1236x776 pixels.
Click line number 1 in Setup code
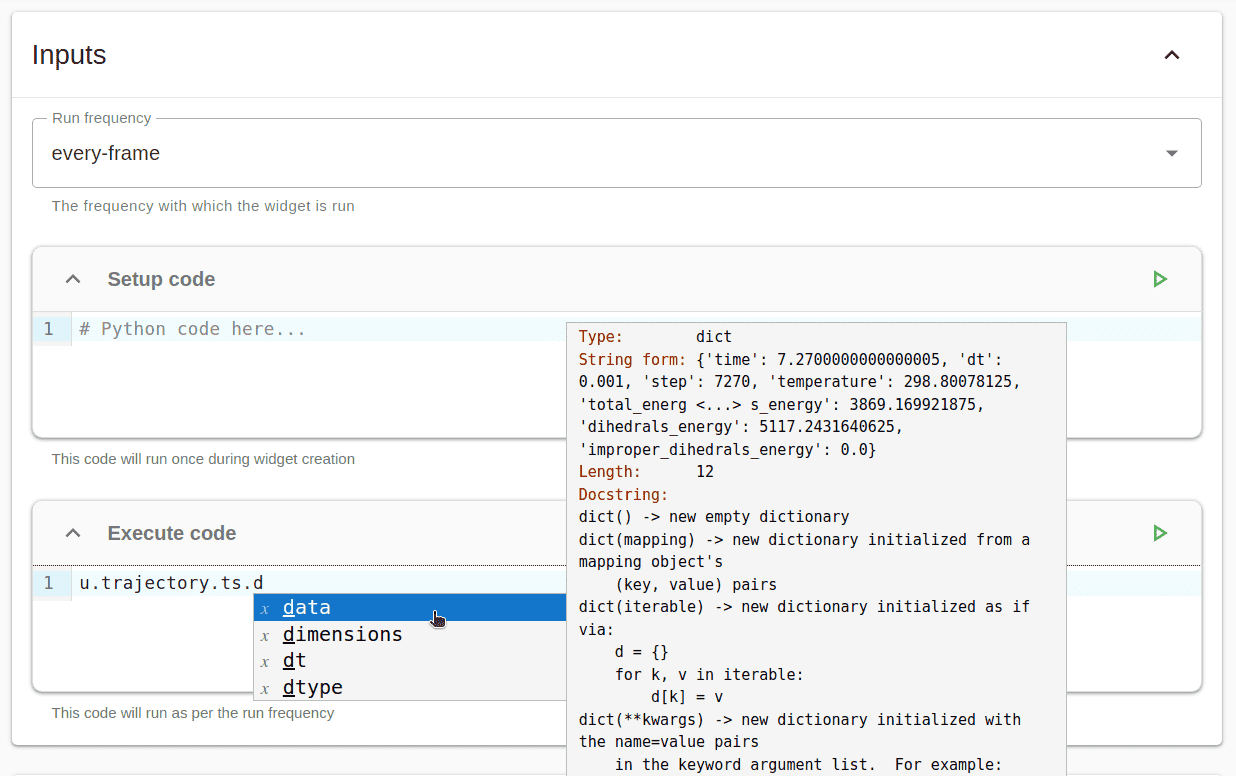(x=48, y=329)
